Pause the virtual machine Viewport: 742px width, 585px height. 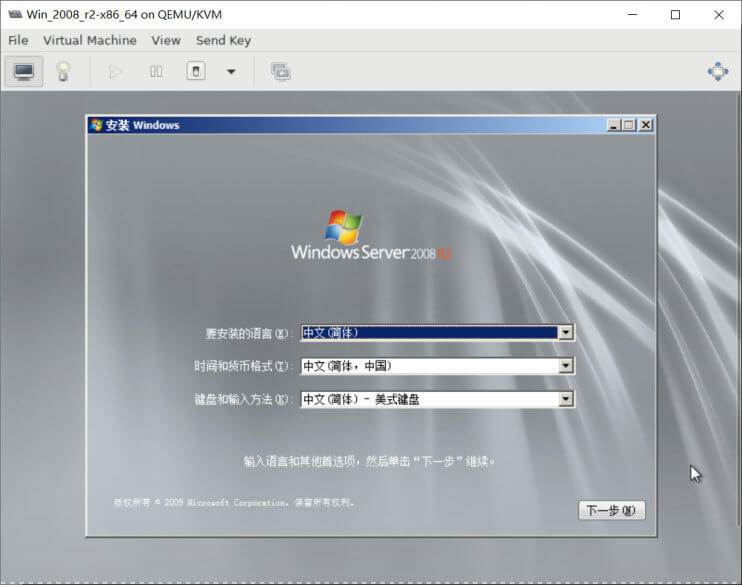pos(156,72)
